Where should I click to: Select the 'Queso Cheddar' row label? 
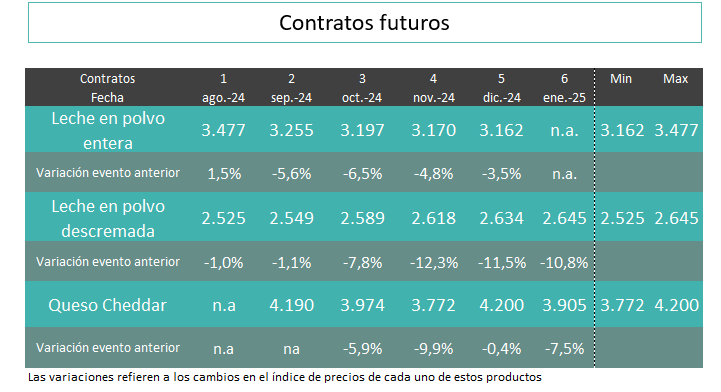[108, 305]
